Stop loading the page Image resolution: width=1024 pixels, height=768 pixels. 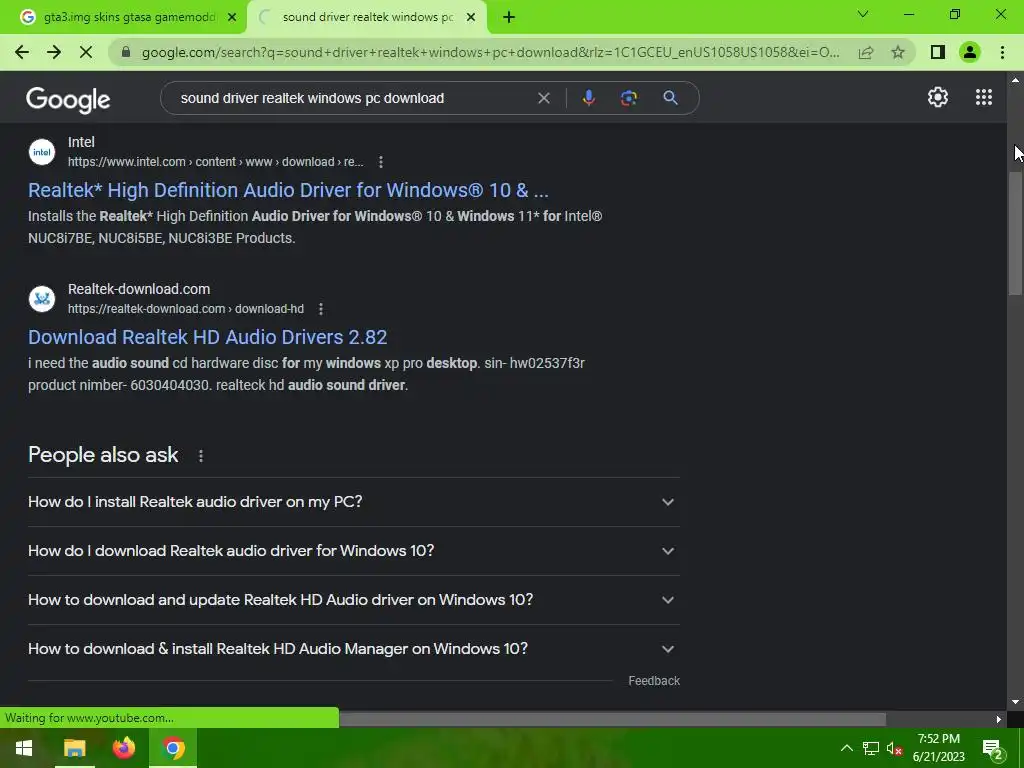tap(86, 52)
